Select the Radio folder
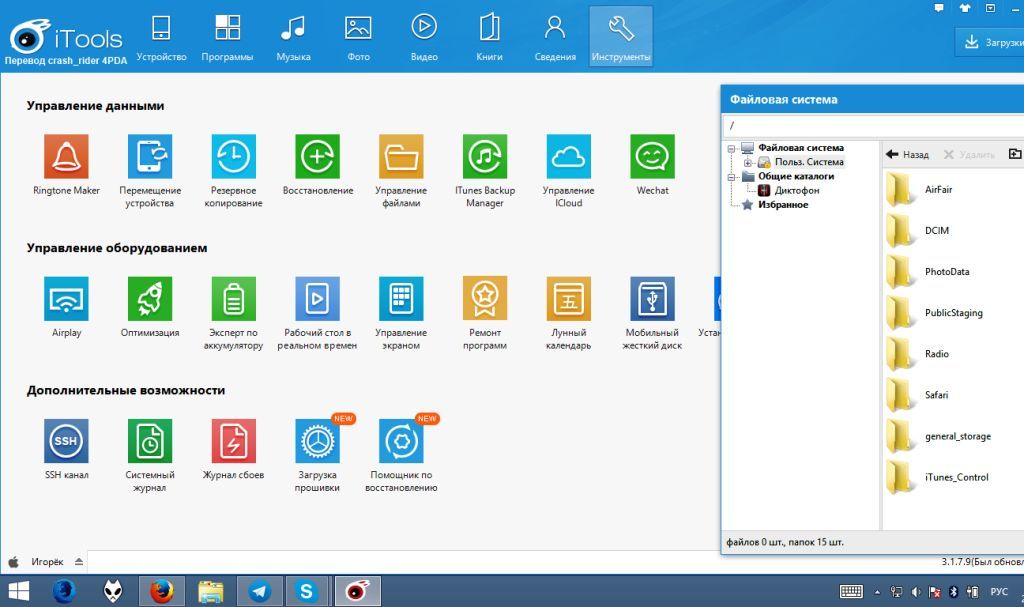This screenshot has width=1024, height=607. 936,354
